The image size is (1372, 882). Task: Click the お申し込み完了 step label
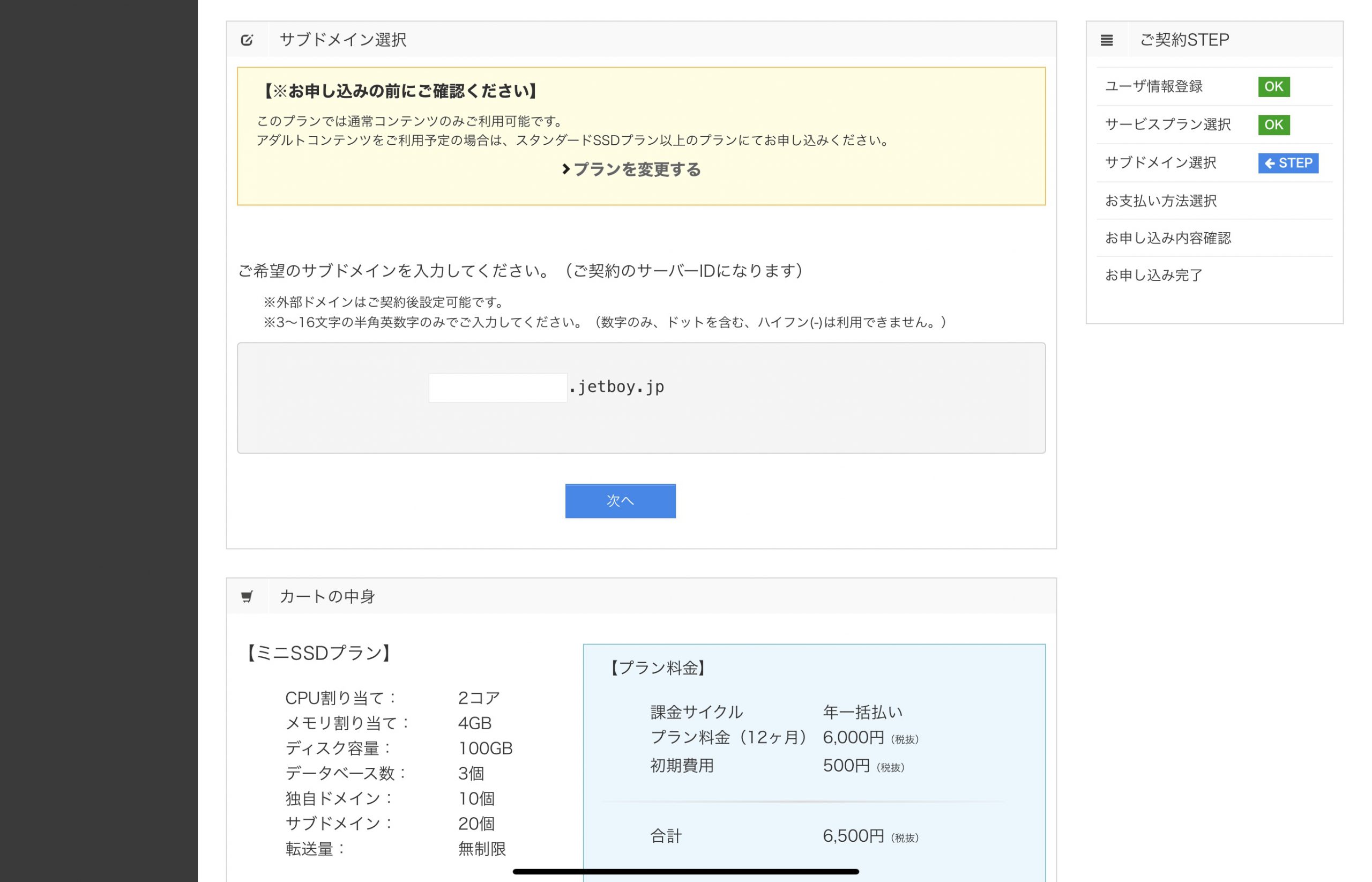point(1153,276)
